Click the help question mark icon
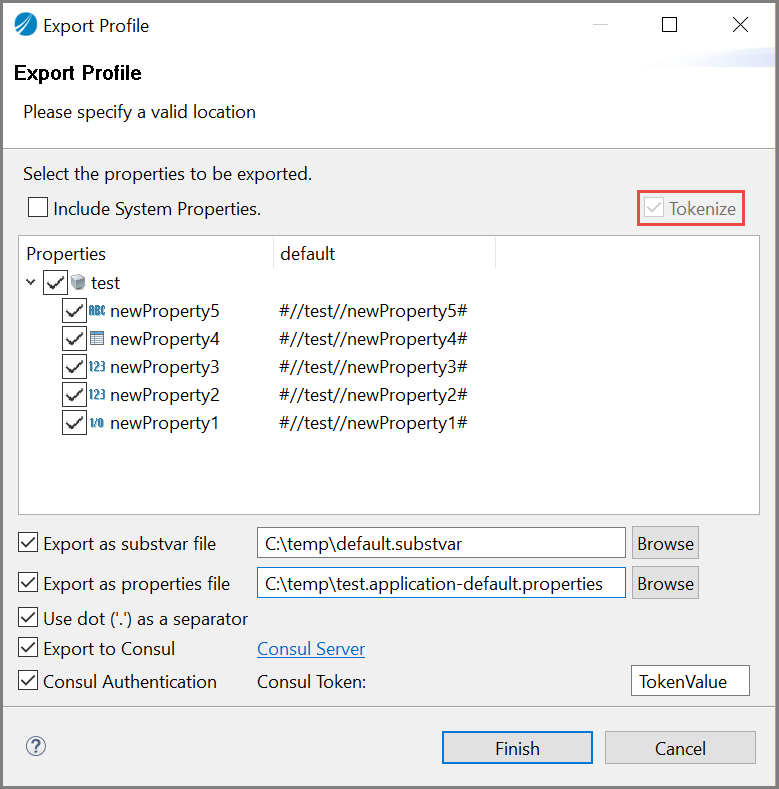 36,746
